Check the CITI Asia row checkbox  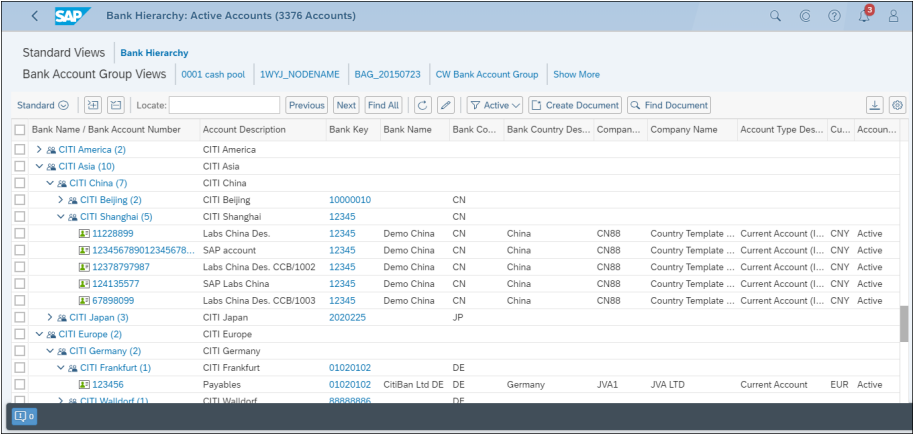point(20,166)
